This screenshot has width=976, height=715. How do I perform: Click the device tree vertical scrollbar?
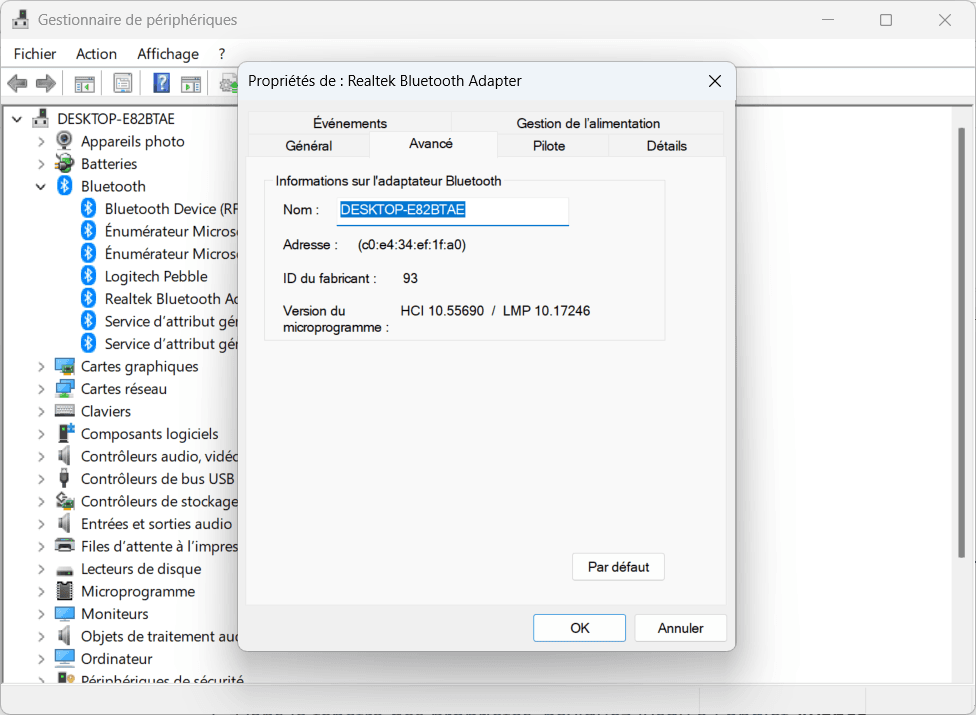pos(961,342)
